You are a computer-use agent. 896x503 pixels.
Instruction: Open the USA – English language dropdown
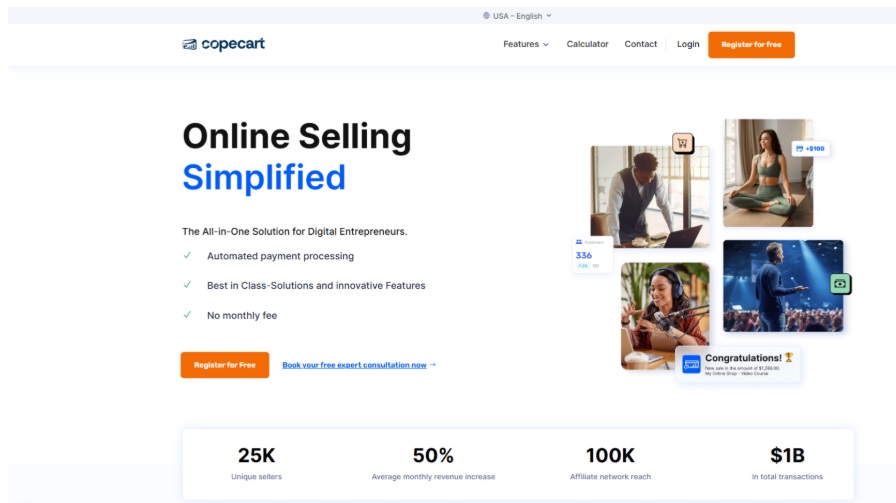point(517,16)
